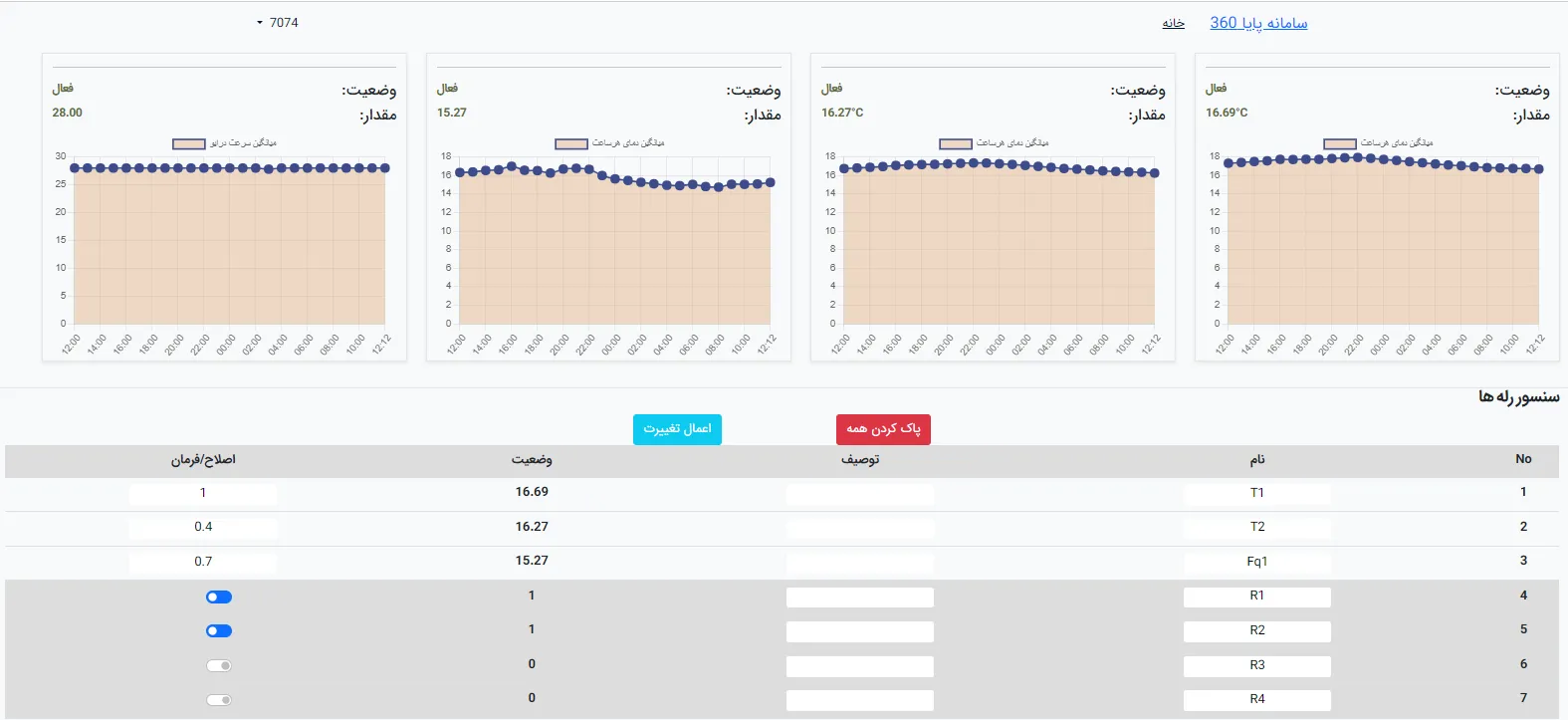Toggle legend swatch in the 16.69°C chart
The width and height of the screenshot is (1568, 720).
tap(1340, 144)
